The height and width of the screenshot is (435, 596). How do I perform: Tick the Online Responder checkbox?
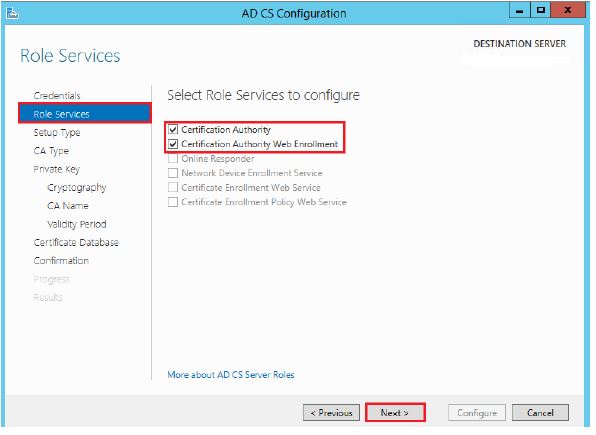pyautogui.click(x=173, y=159)
